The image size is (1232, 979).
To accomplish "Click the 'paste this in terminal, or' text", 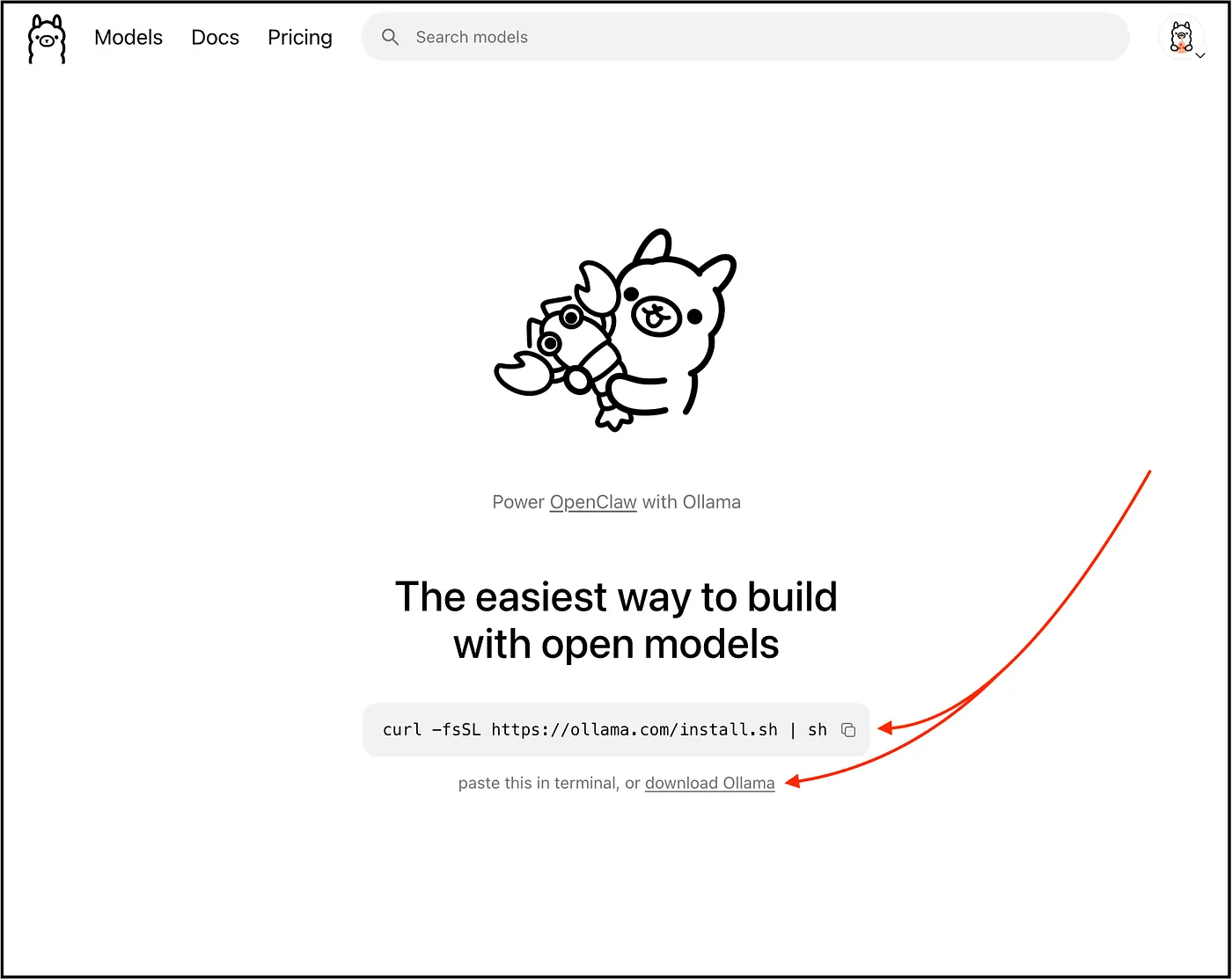I will click(549, 784).
